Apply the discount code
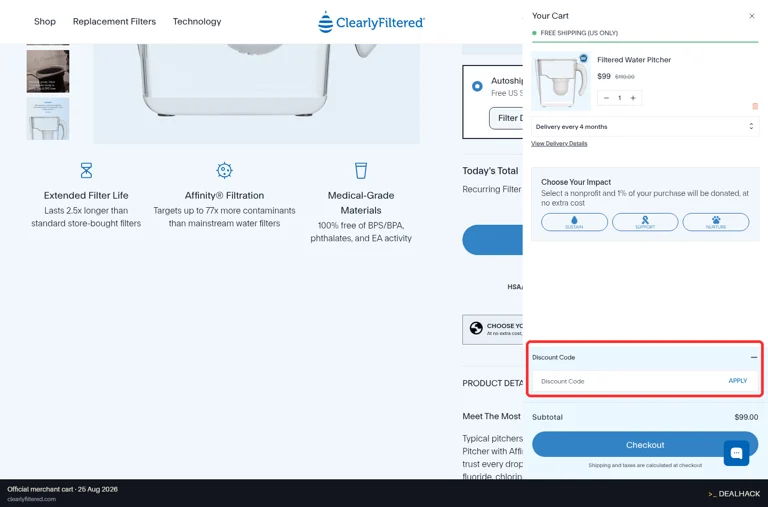This screenshot has width=768, height=507. (x=738, y=381)
